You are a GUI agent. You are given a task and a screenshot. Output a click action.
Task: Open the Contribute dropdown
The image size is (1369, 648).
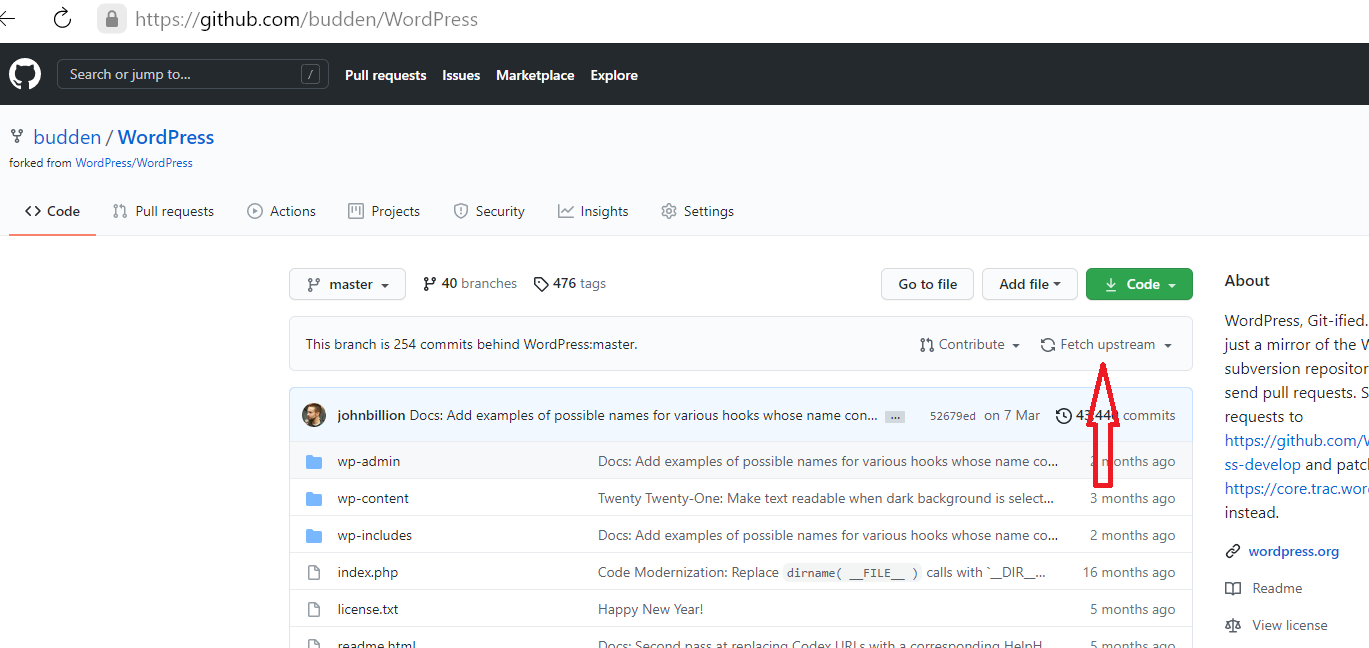pos(969,344)
